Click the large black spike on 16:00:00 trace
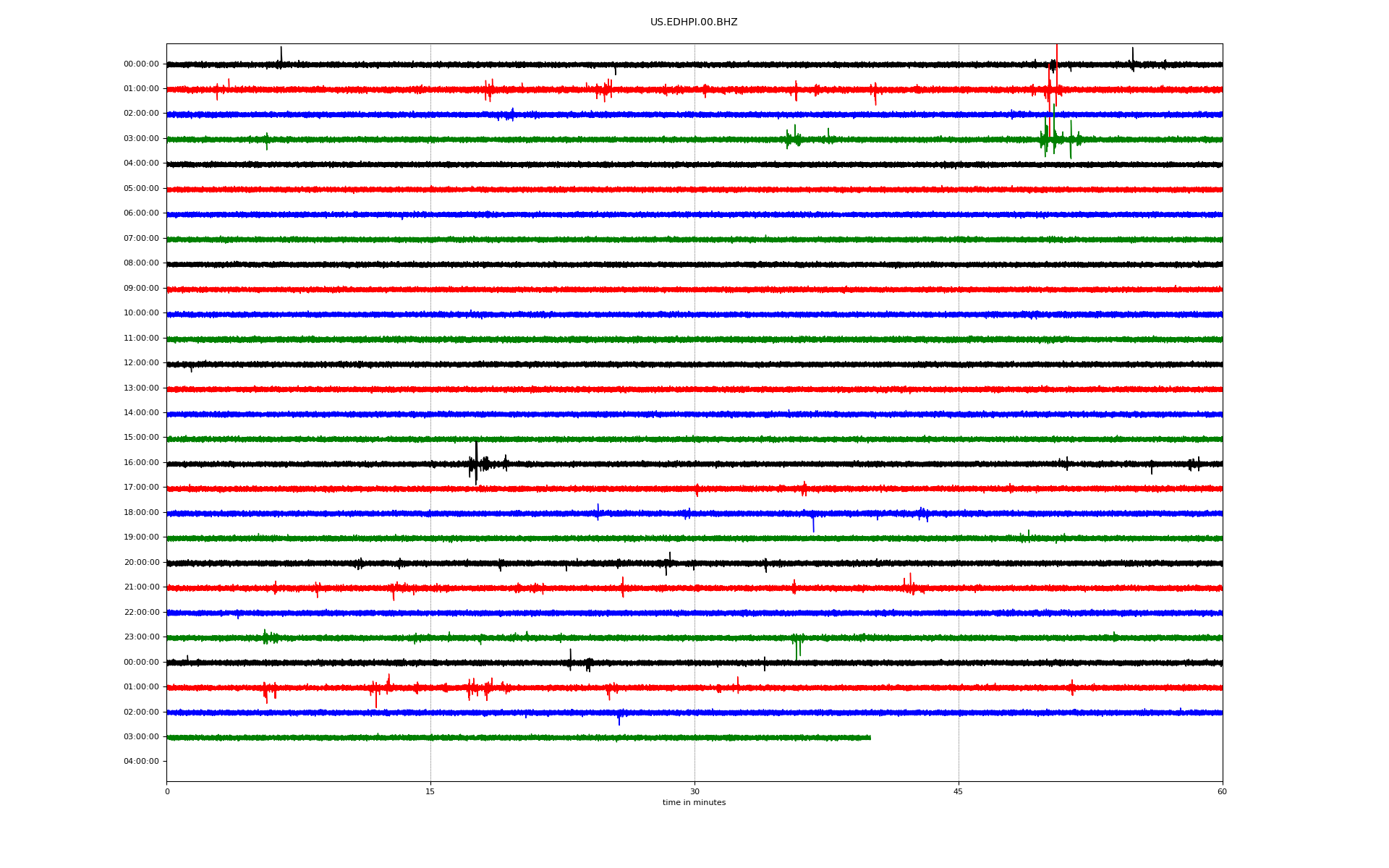 tap(476, 456)
